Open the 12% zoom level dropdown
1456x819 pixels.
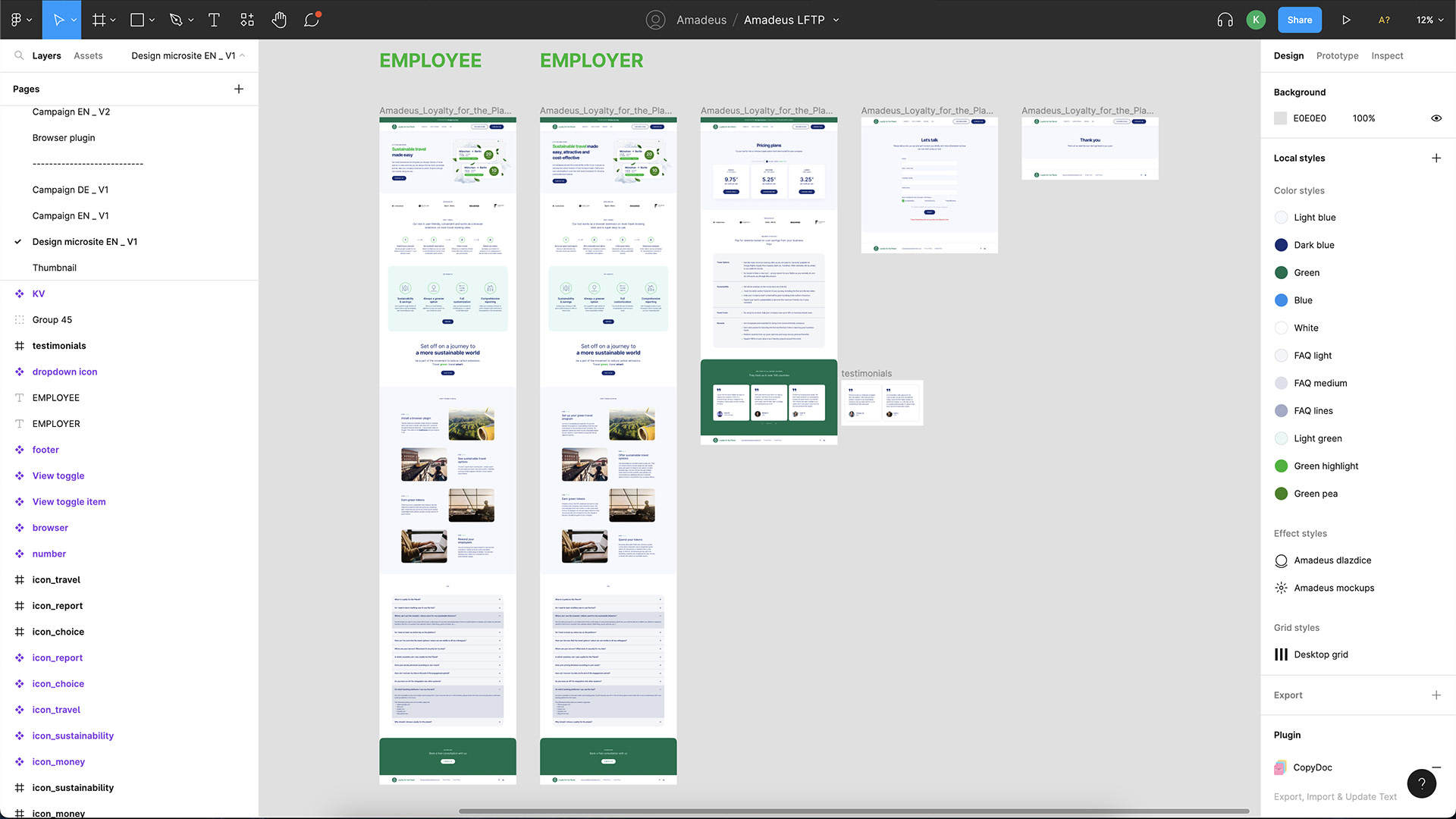tap(1429, 20)
